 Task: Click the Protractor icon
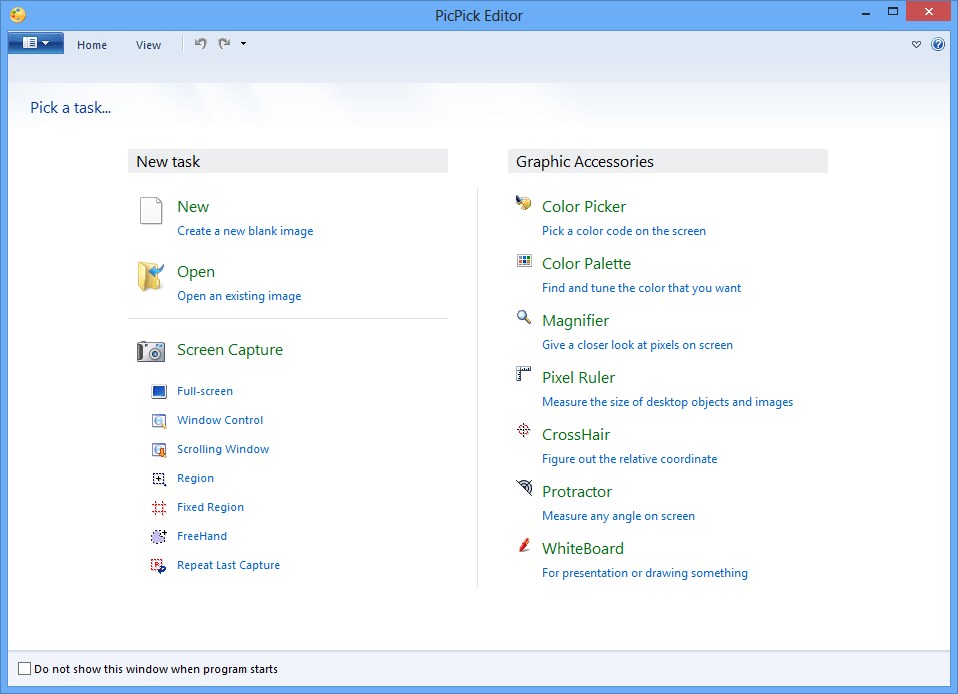524,487
